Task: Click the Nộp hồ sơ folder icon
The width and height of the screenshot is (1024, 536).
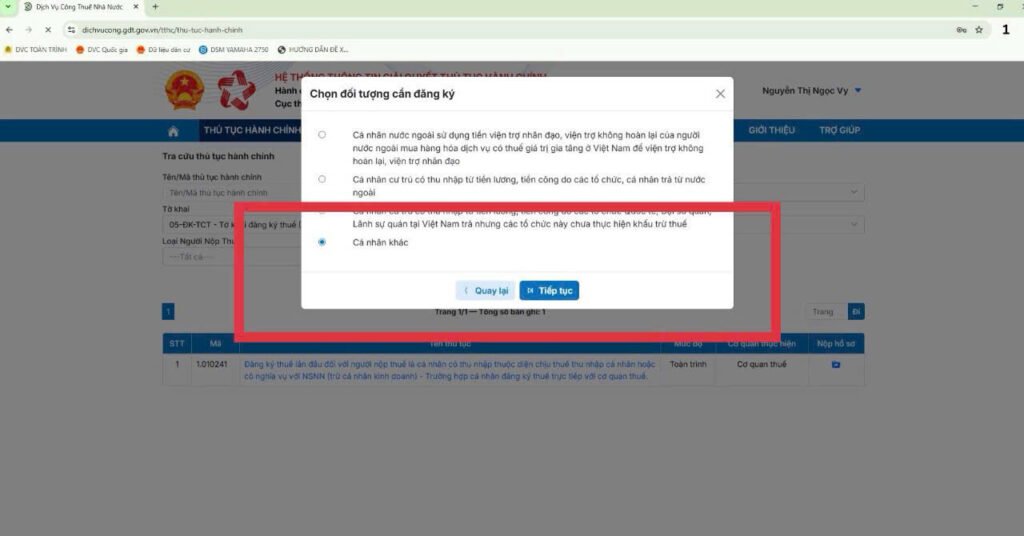Action: click(x=835, y=365)
